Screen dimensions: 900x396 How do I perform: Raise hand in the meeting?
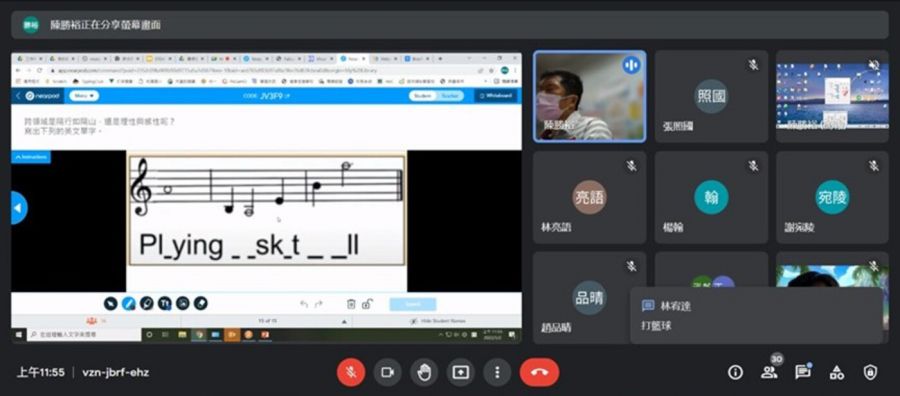click(x=424, y=372)
